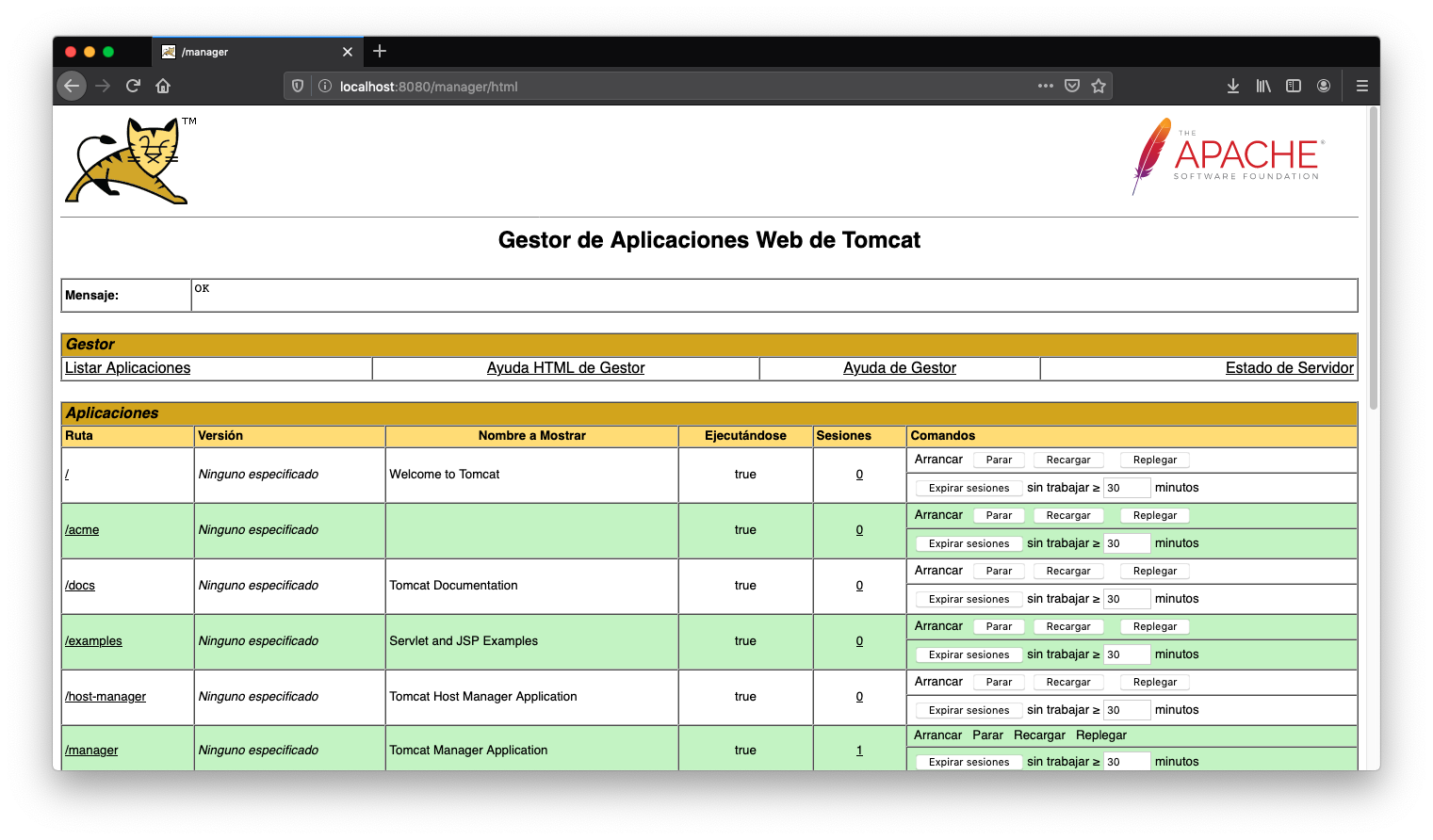1433x840 pixels.
Task: Open the /examples application link
Action: click(93, 641)
